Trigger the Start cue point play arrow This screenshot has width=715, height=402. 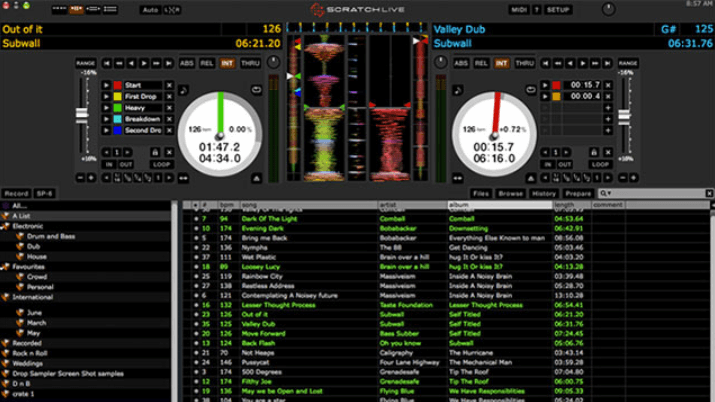click(x=106, y=85)
